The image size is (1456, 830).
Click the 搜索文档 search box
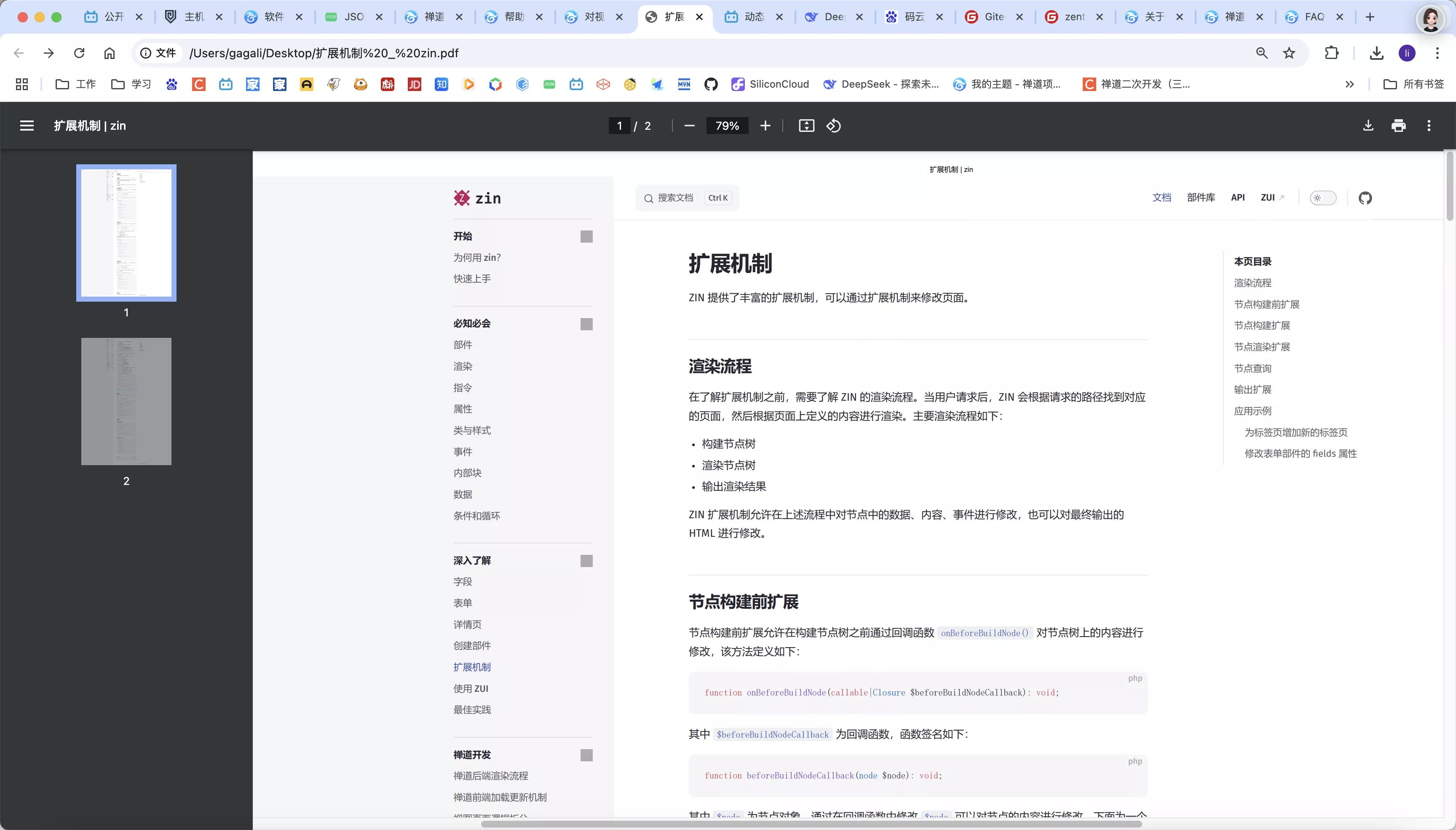click(x=687, y=198)
